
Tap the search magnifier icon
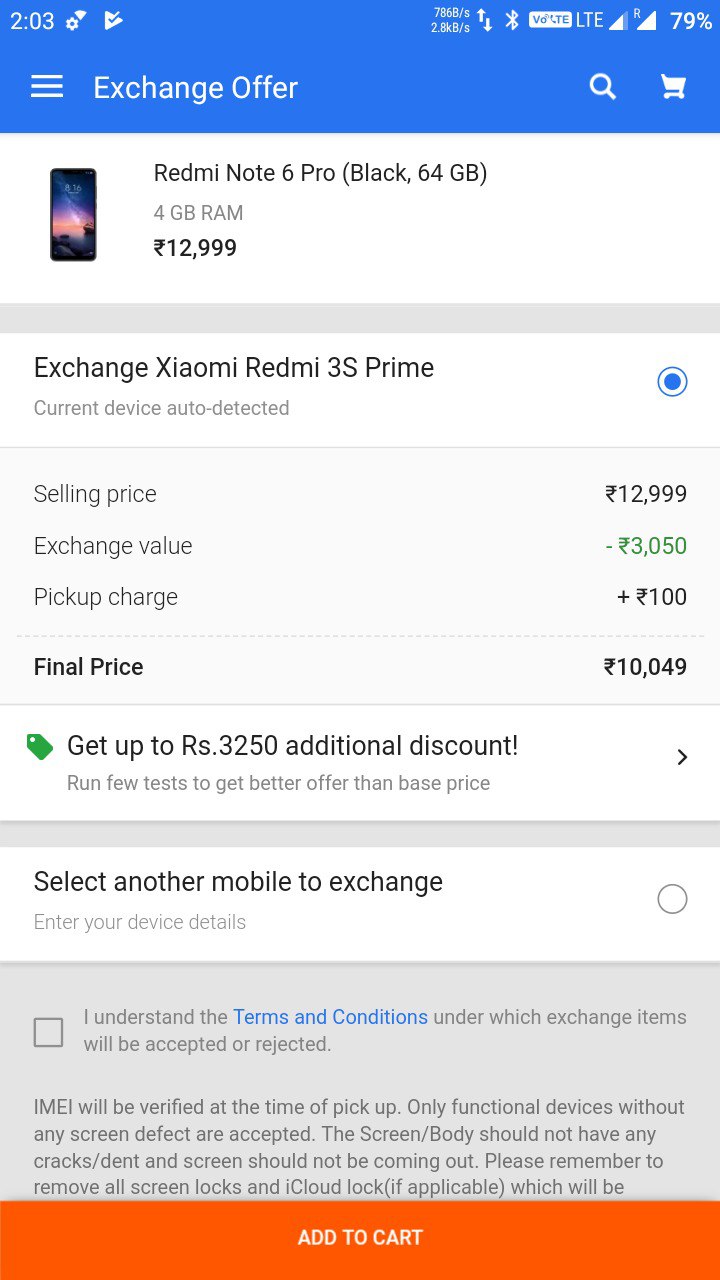(603, 87)
